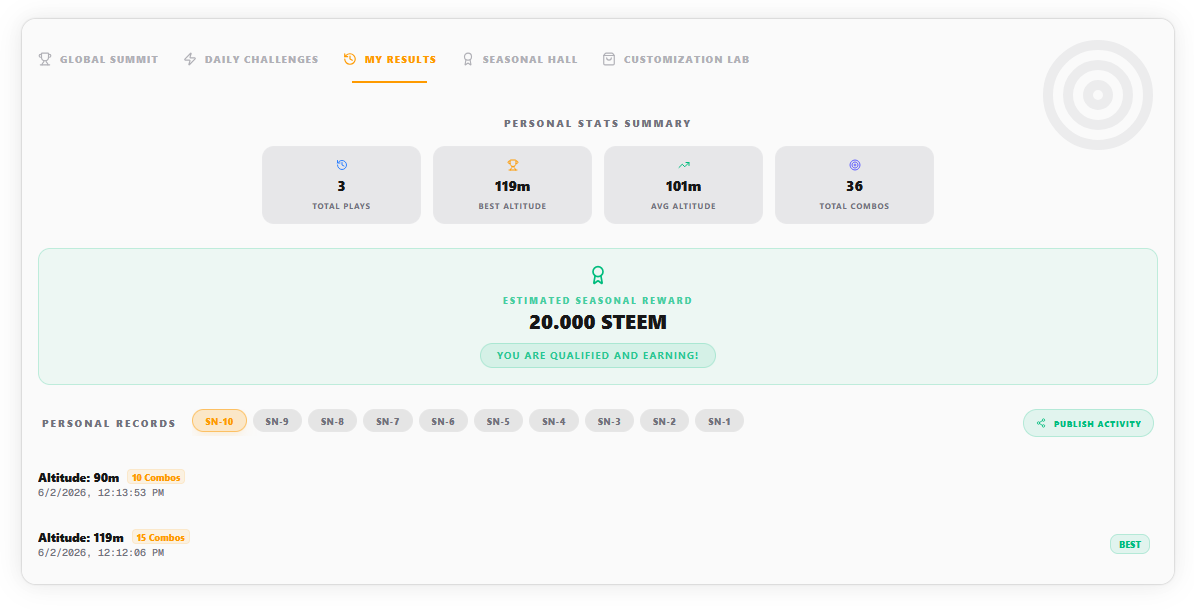Open the Global Summit tab

pyautogui.click(x=98, y=59)
